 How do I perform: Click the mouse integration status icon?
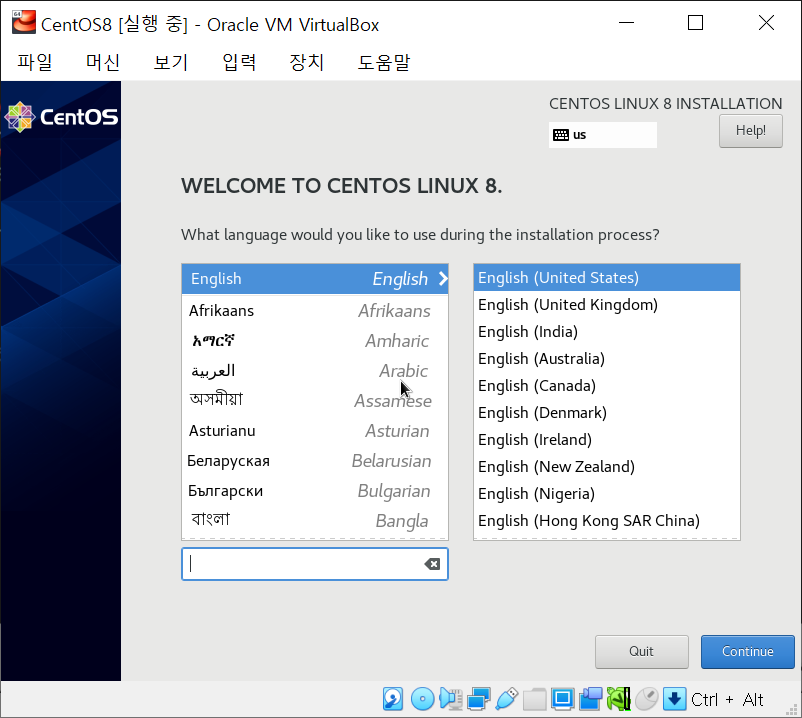point(647,699)
